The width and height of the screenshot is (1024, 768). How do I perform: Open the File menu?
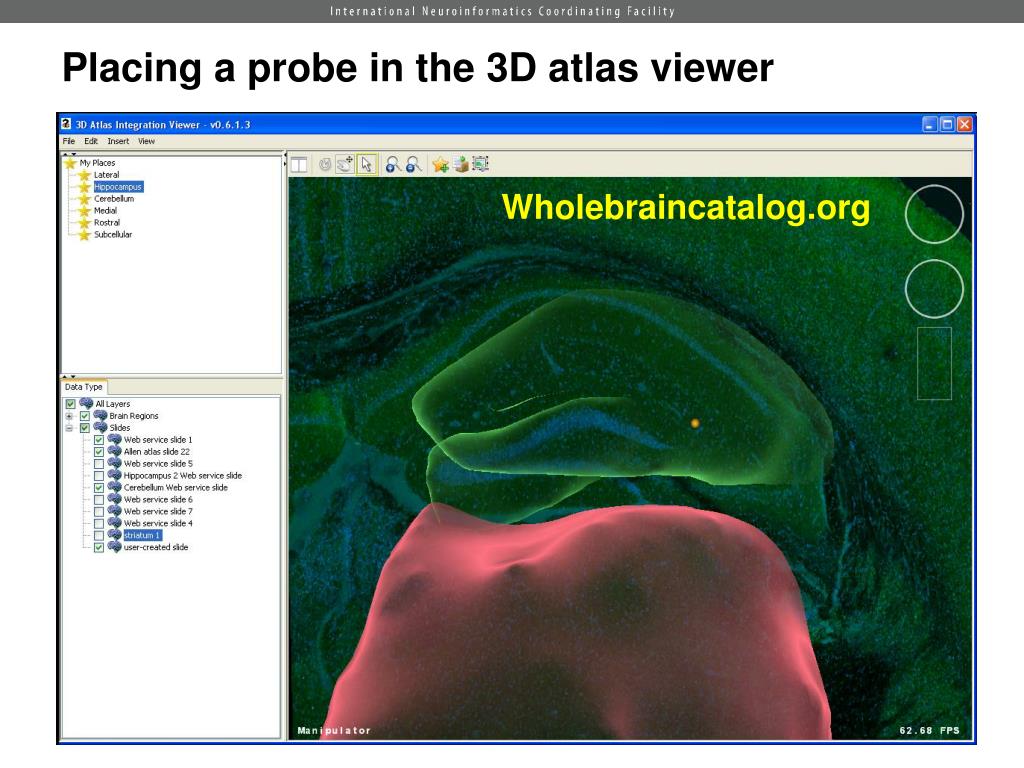69,141
